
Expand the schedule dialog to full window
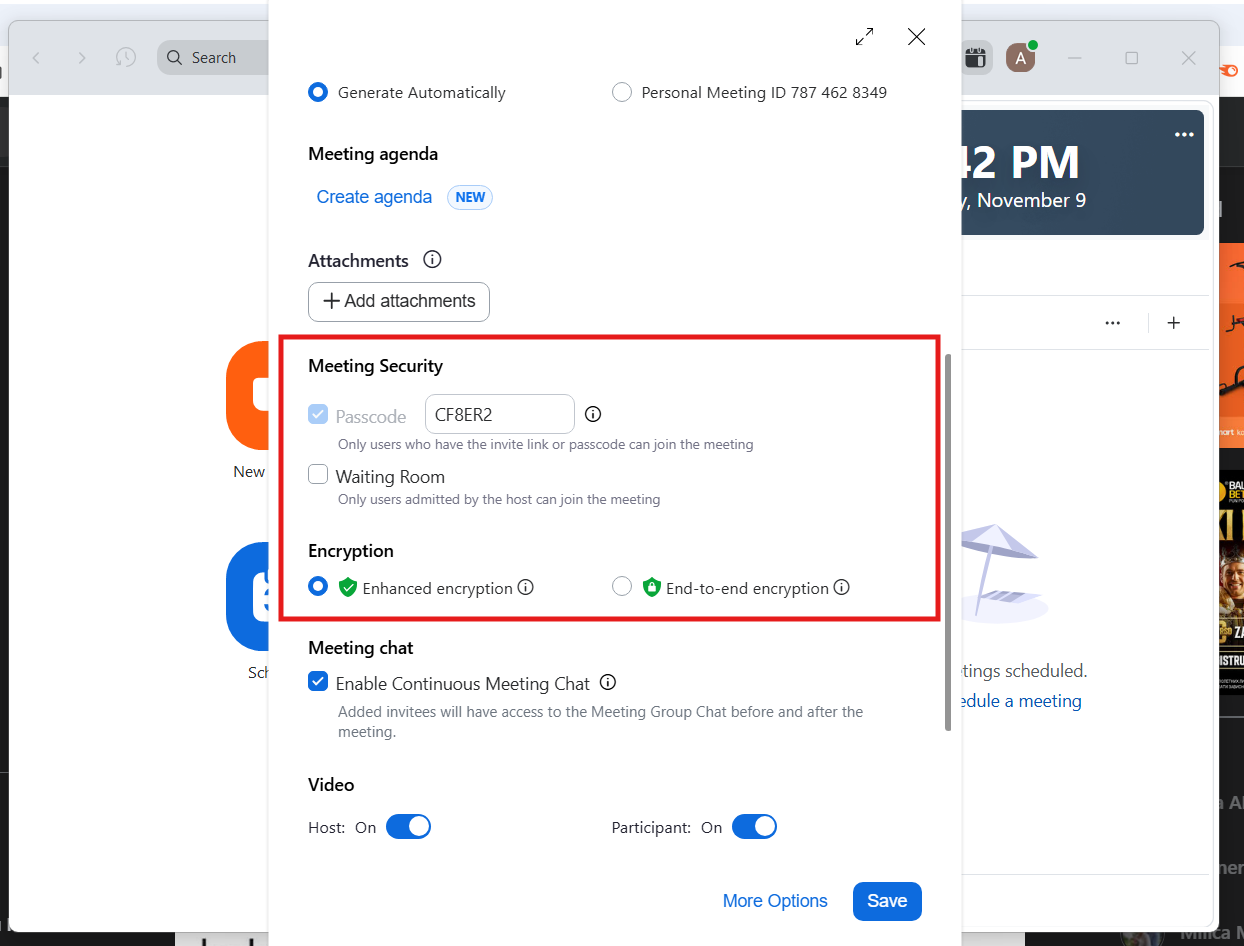tap(865, 37)
